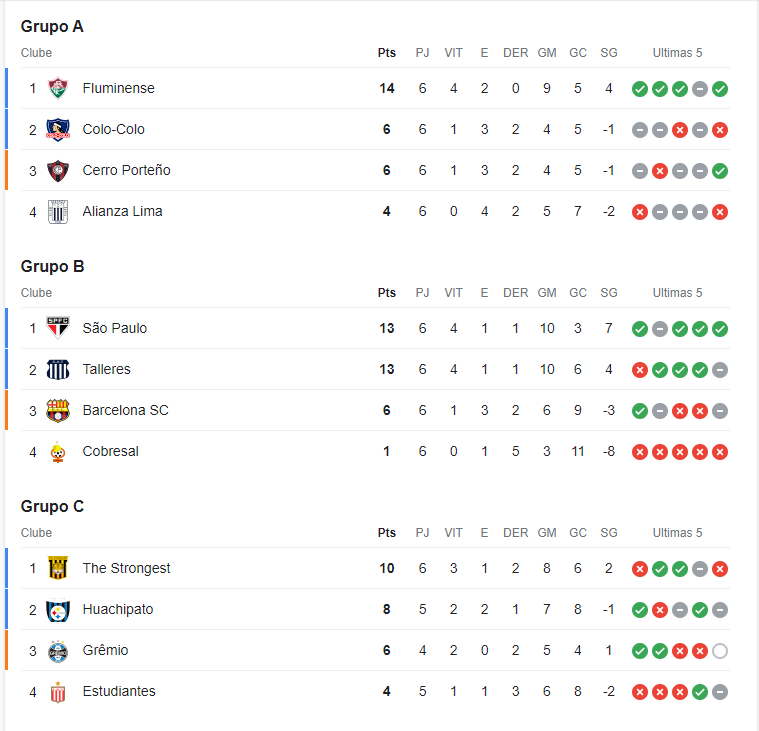The height and width of the screenshot is (731, 759).
Task: Click the Fluminense club crest
Action: (x=58, y=88)
